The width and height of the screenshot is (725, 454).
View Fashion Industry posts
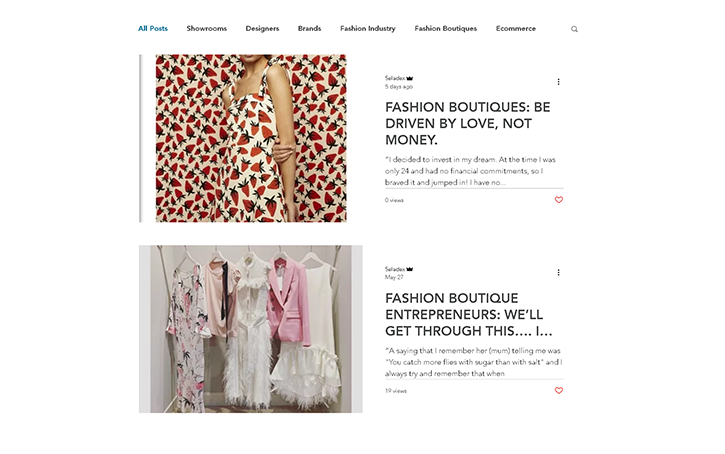[x=368, y=28]
